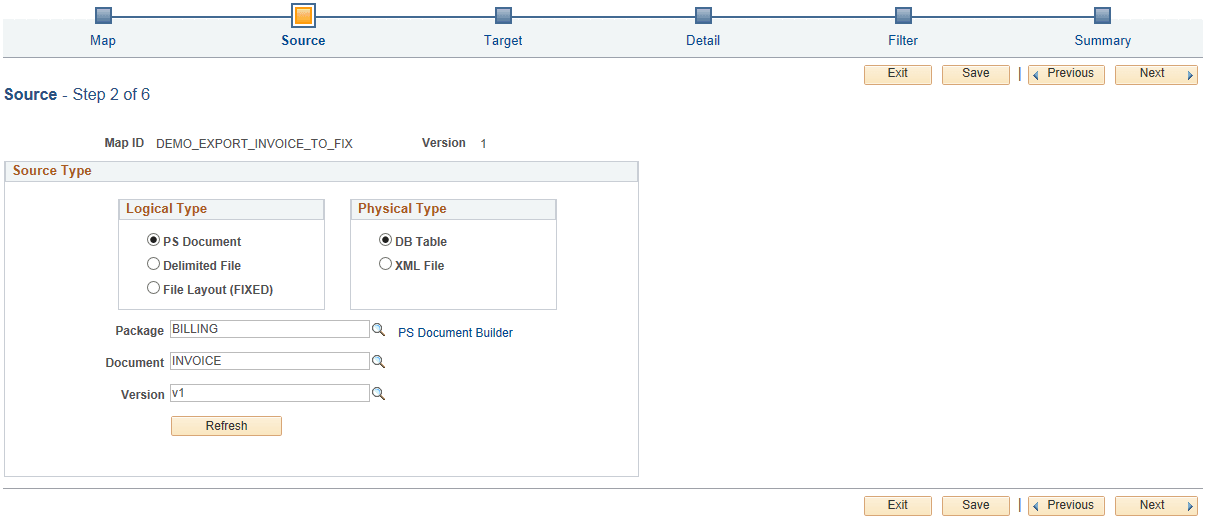Jump to the Summary step square icon
The width and height of the screenshot is (1207, 519).
coord(1102,15)
